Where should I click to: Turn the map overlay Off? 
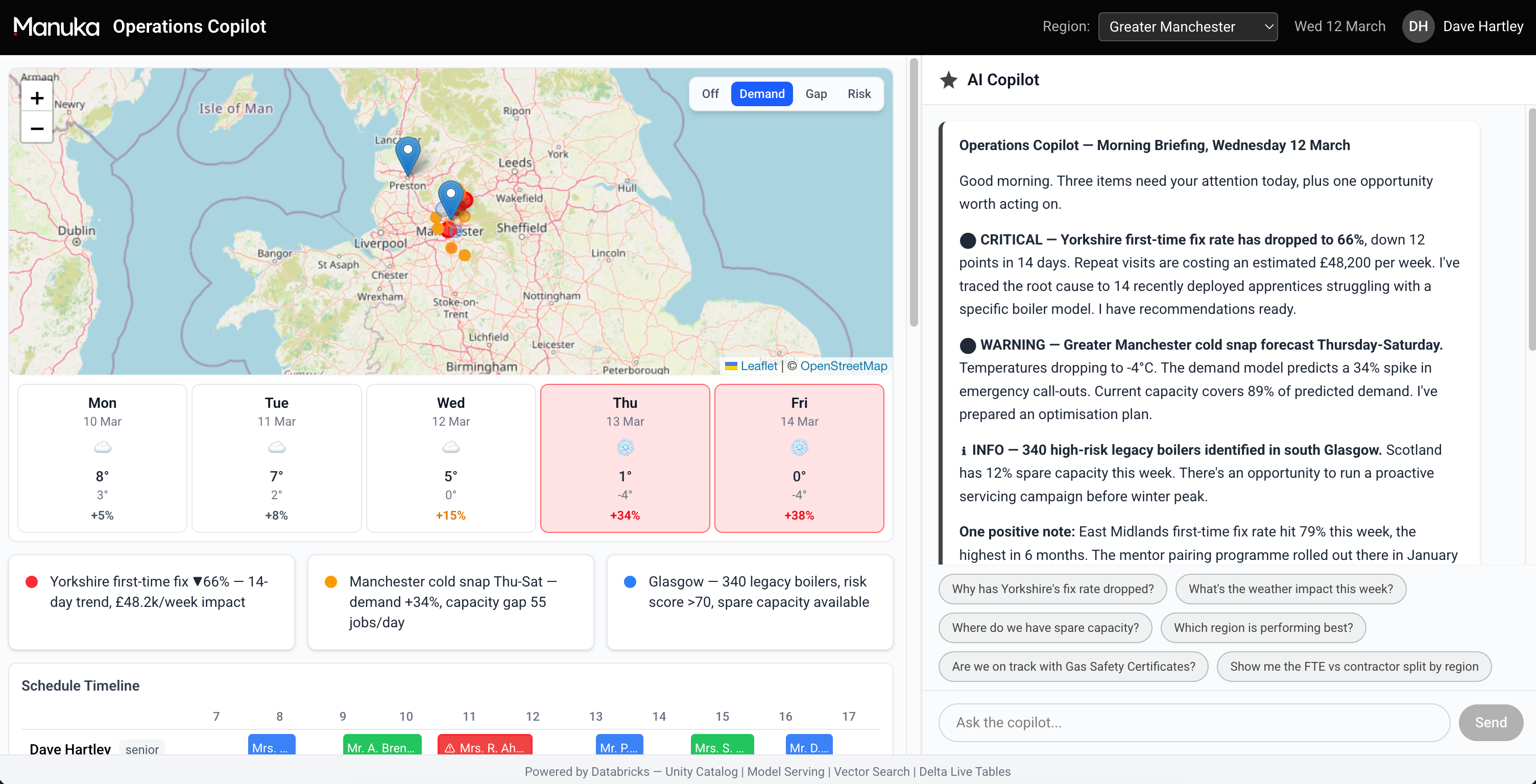coord(710,93)
